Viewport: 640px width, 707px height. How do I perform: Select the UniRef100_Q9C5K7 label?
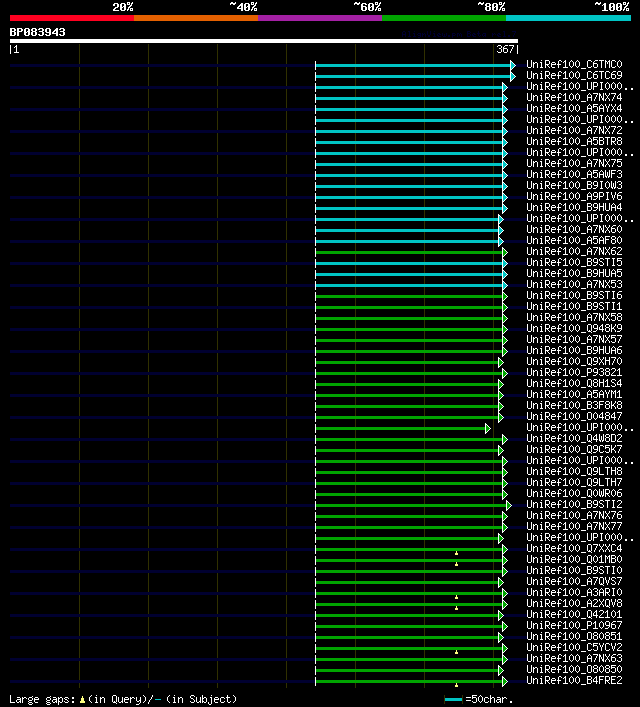pyautogui.click(x=574, y=449)
